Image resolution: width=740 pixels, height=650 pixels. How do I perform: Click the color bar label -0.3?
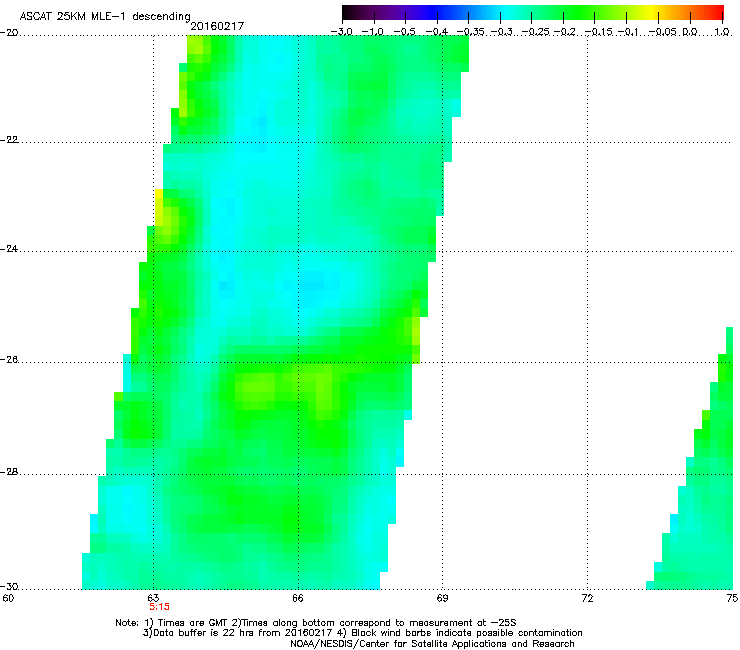coord(501,32)
